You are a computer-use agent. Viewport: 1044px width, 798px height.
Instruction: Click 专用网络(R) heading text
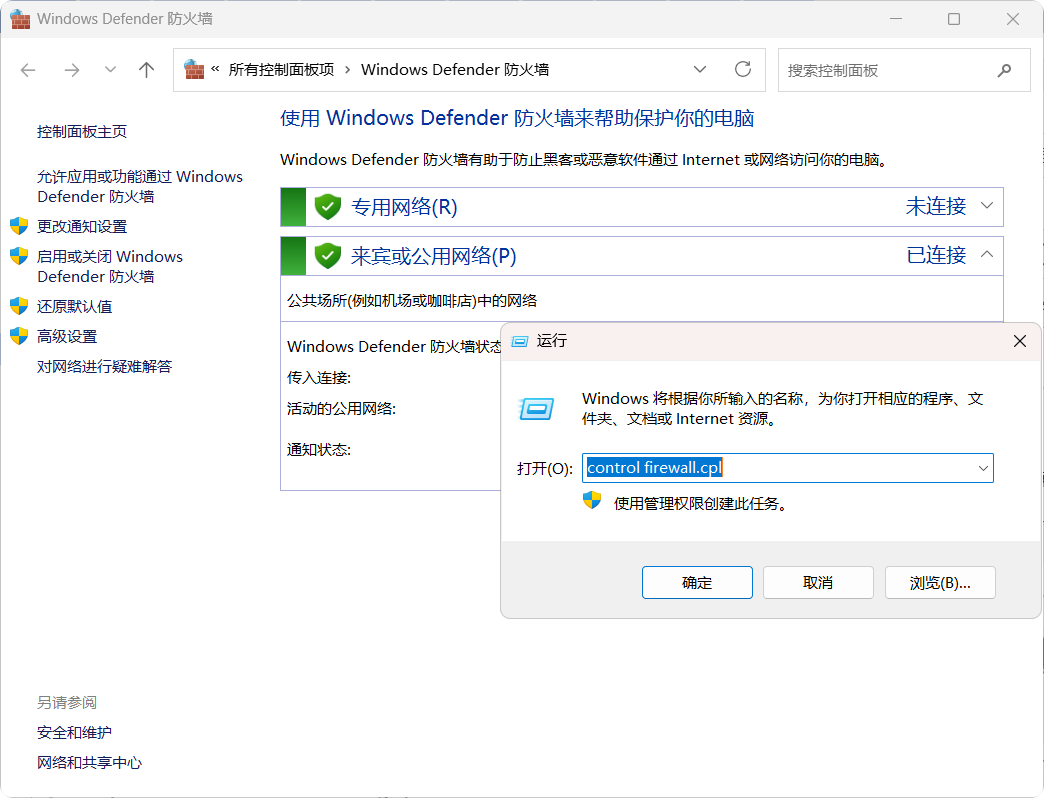click(x=404, y=207)
